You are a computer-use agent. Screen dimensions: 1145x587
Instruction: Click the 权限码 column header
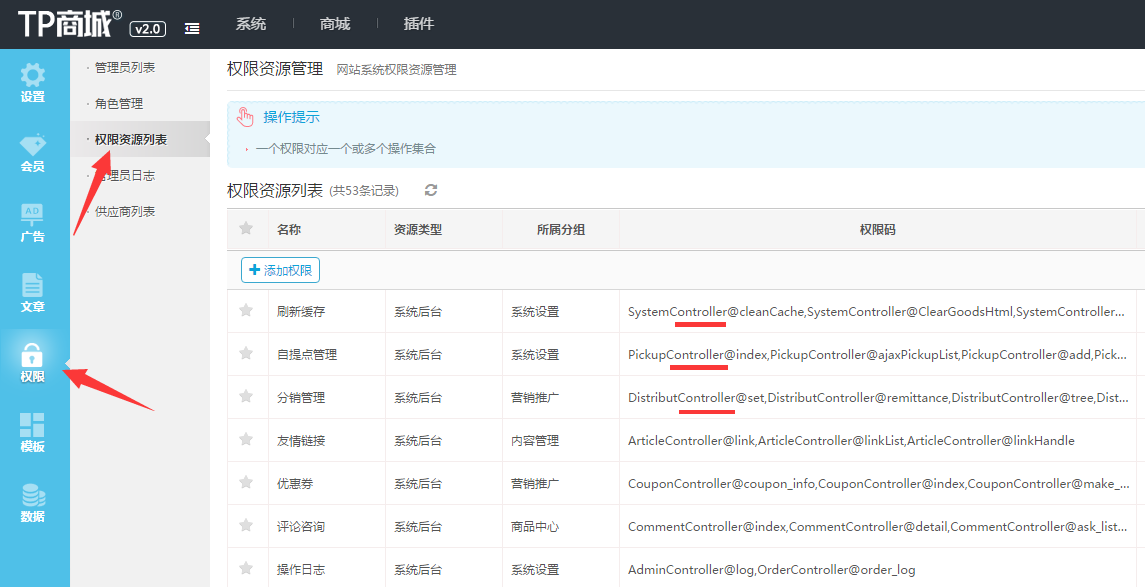[877, 230]
